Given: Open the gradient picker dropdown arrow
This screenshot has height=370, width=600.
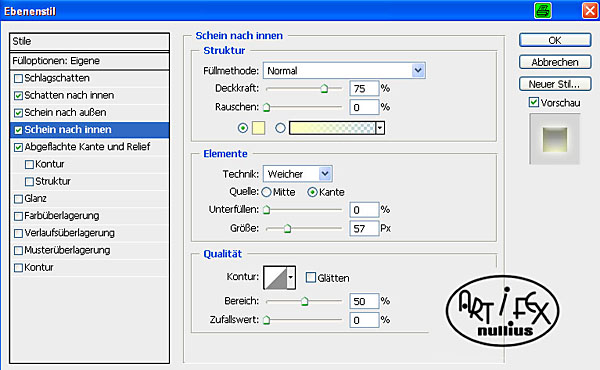Looking at the screenshot, I should pyautogui.click(x=380, y=128).
